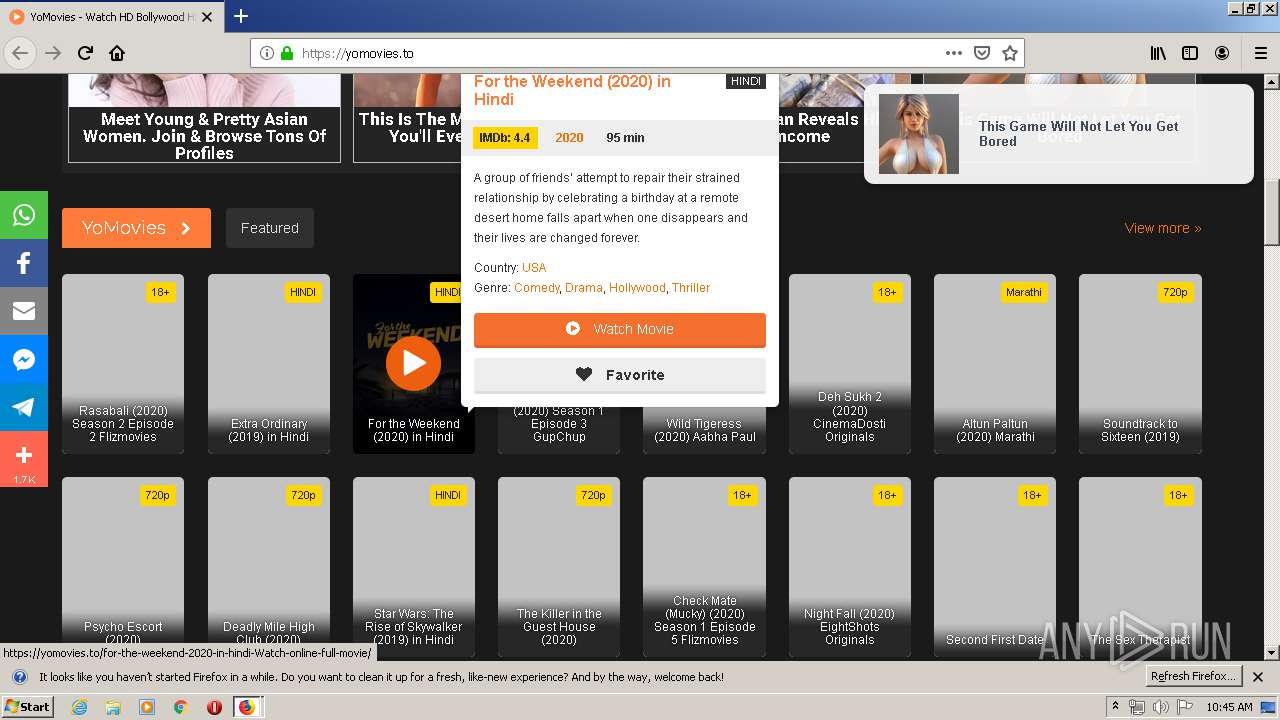This screenshot has width=1280, height=720.
Task: Select the Hollywood genre link
Action: coord(637,287)
